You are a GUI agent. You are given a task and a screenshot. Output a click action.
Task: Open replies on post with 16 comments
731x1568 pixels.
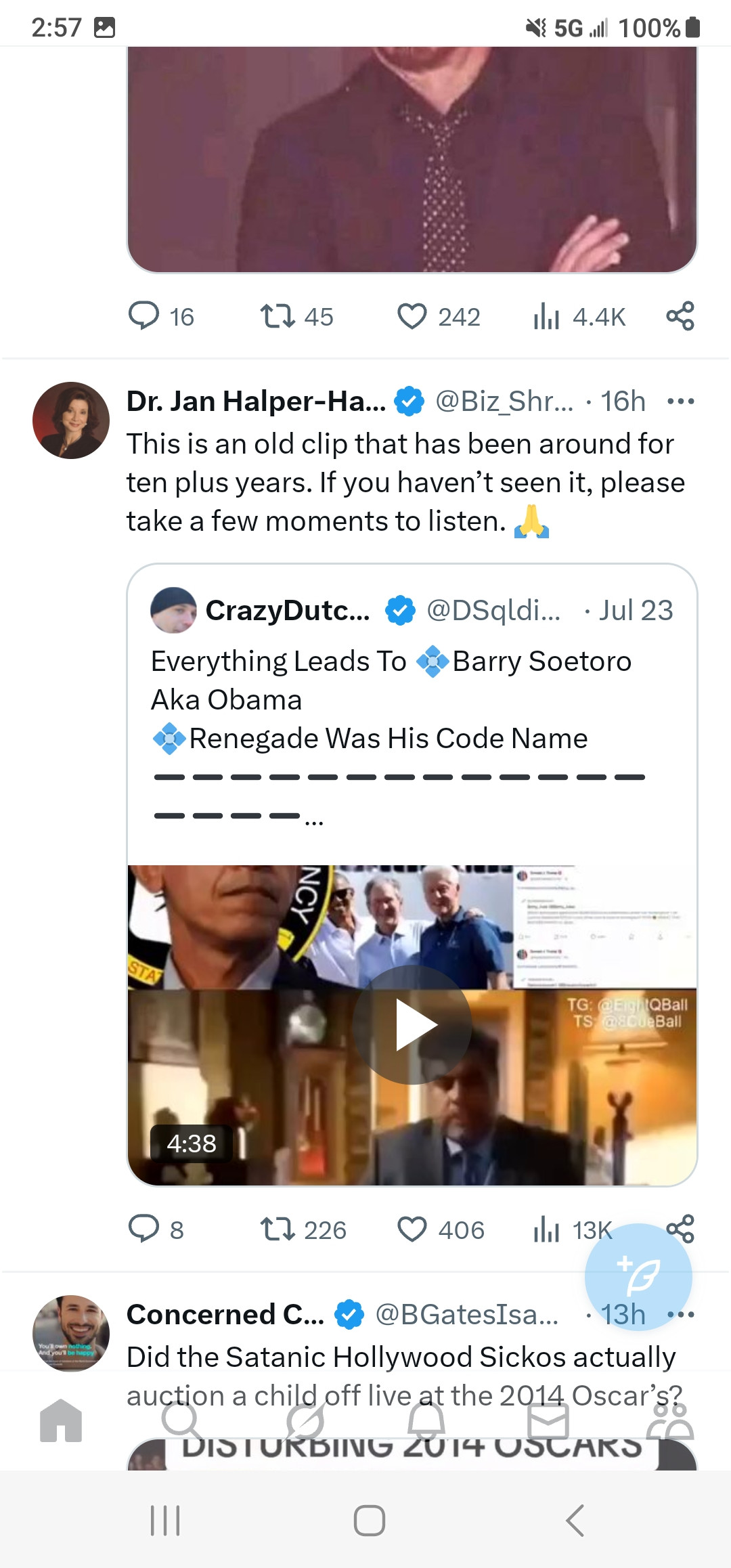(143, 316)
